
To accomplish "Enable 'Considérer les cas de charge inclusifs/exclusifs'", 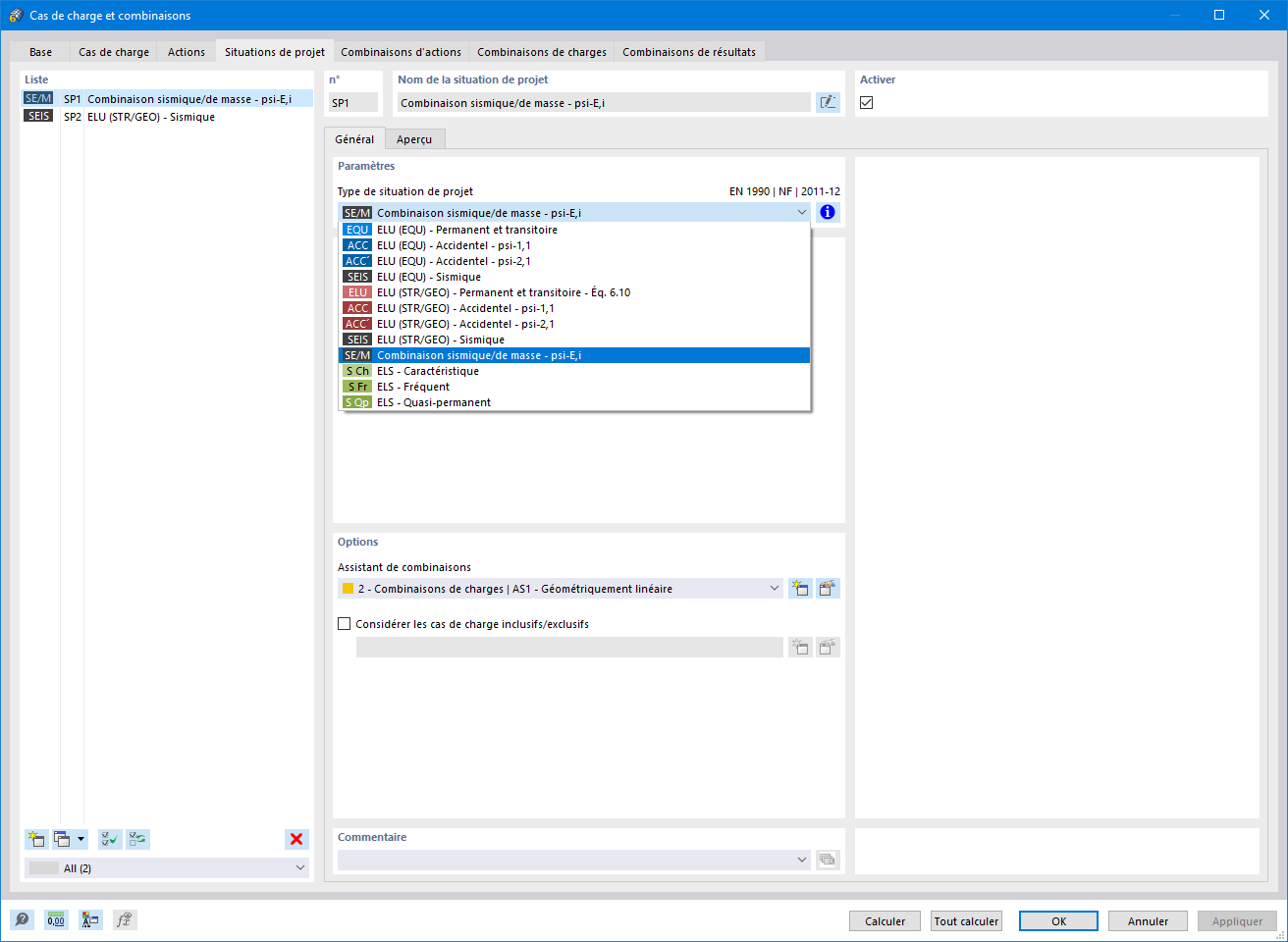I will pos(345,623).
